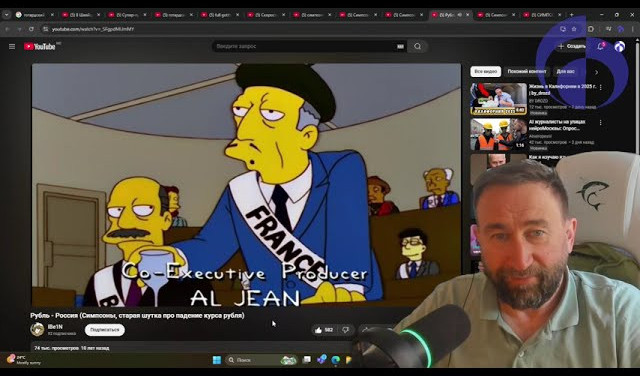This screenshot has height=376, width=640.
Task: Open Microsoft Edge from the taskbar
Action: 336,359
